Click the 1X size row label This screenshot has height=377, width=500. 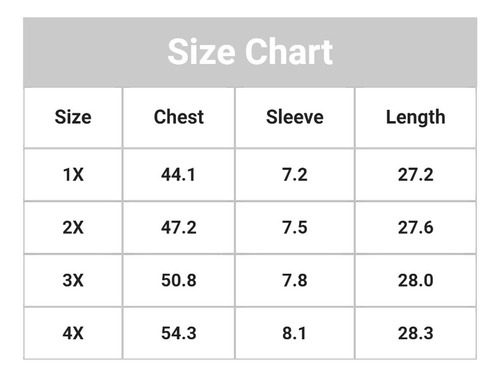73,175
